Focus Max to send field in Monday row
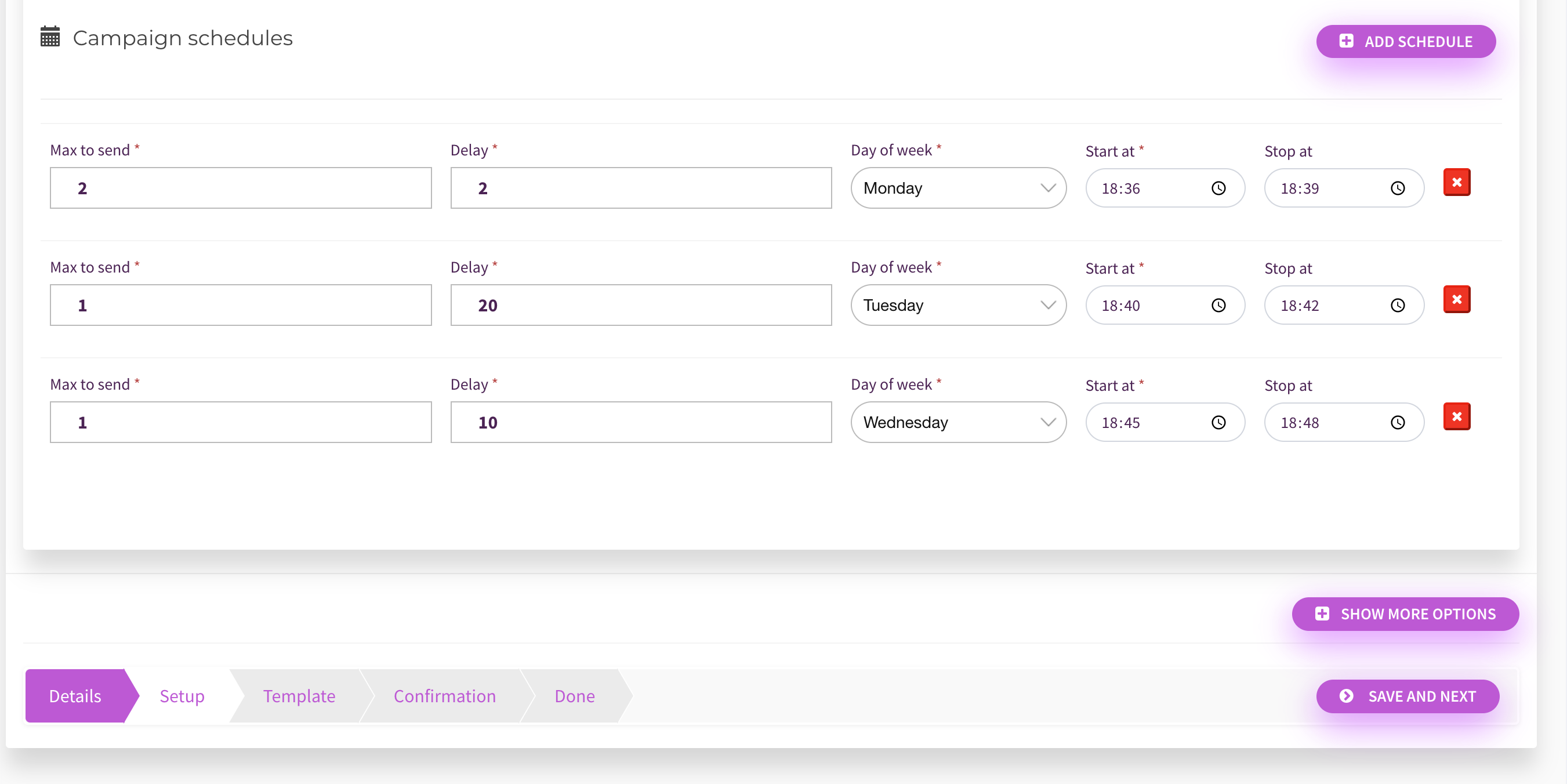This screenshot has height=784, width=1567. (x=241, y=188)
